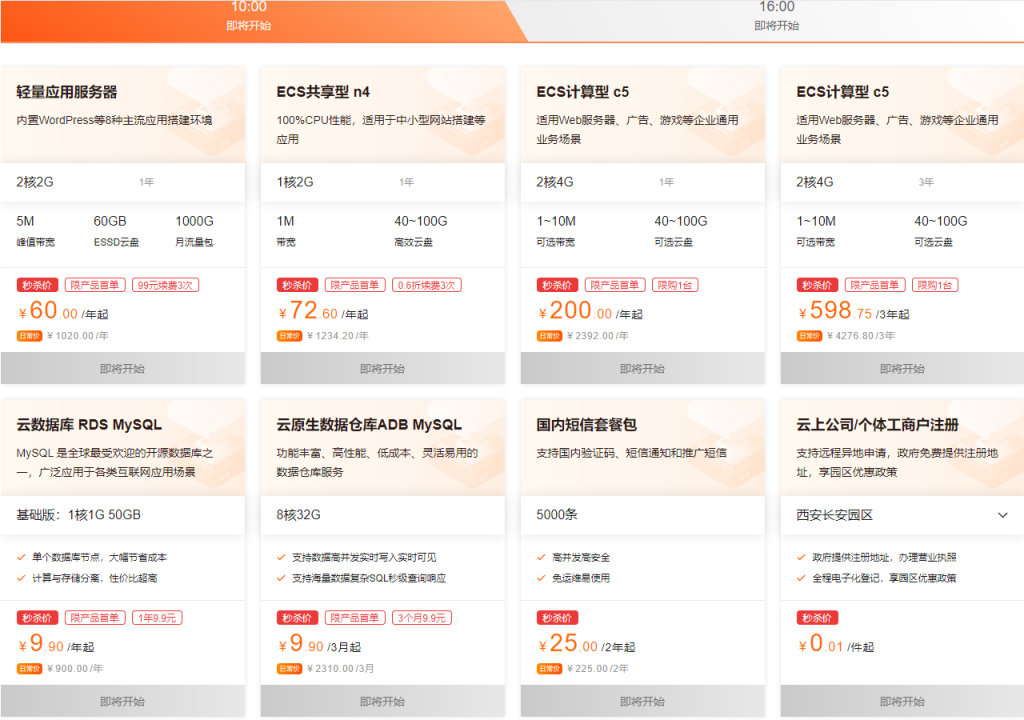Click checkmark icon beside 支持数据高并发实时写入
The width and height of the screenshot is (1024, 720).
point(281,557)
